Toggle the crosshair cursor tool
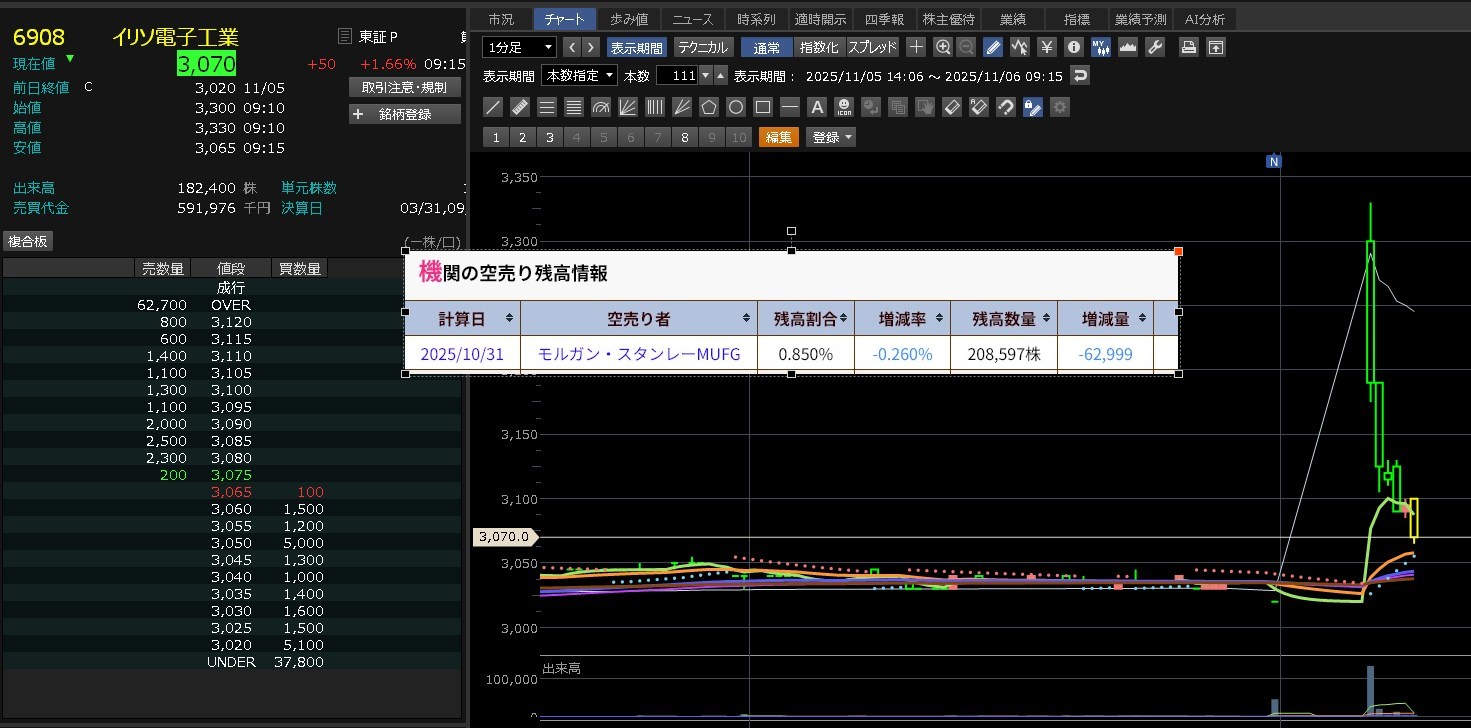 pos(916,47)
